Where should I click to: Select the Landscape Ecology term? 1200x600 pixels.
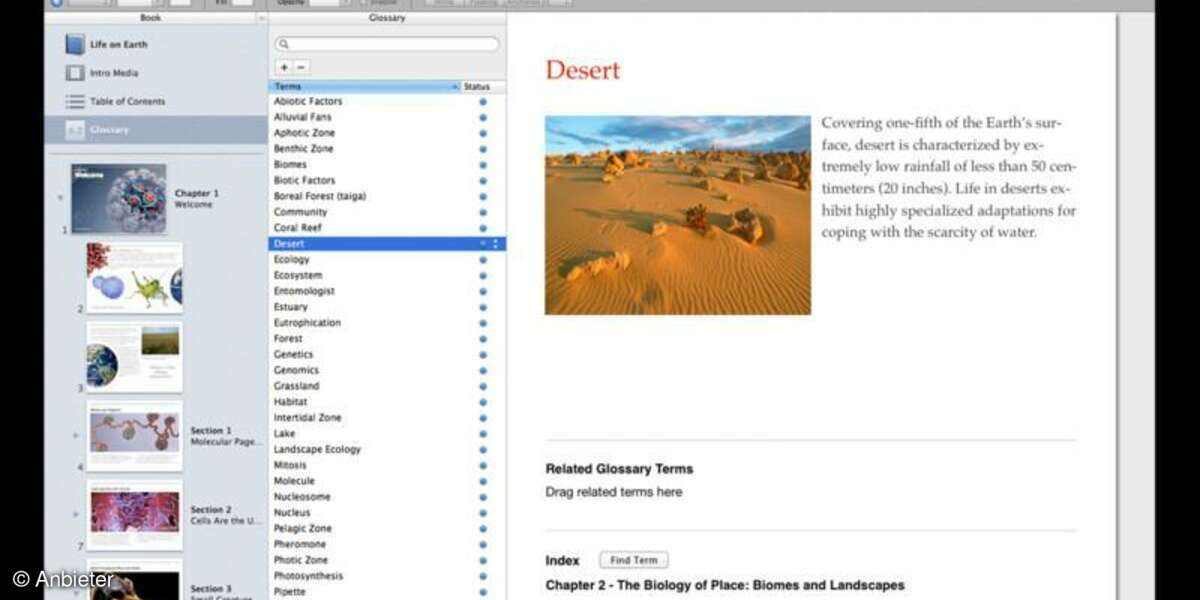[x=317, y=449]
